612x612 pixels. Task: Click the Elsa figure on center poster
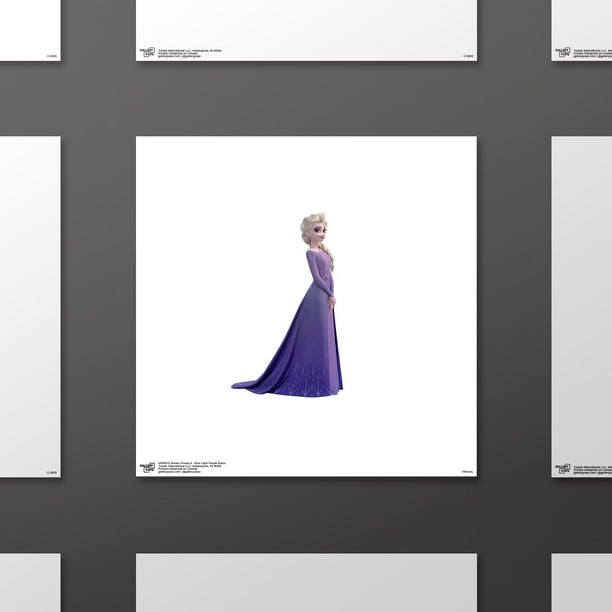(x=287, y=305)
